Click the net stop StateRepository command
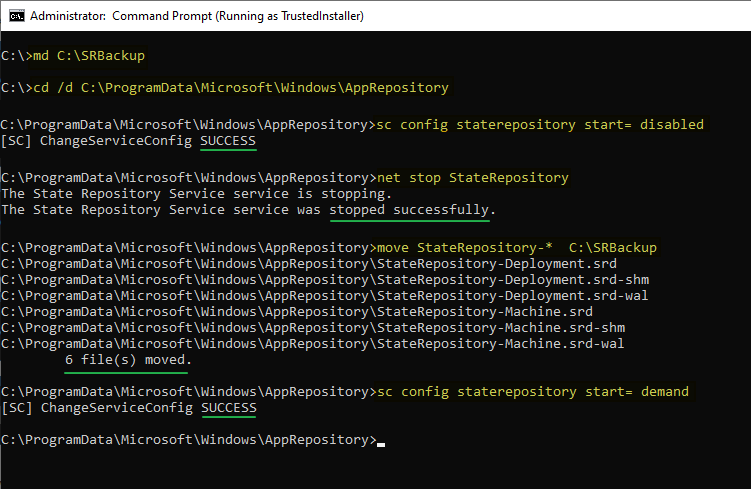 [x=469, y=178]
